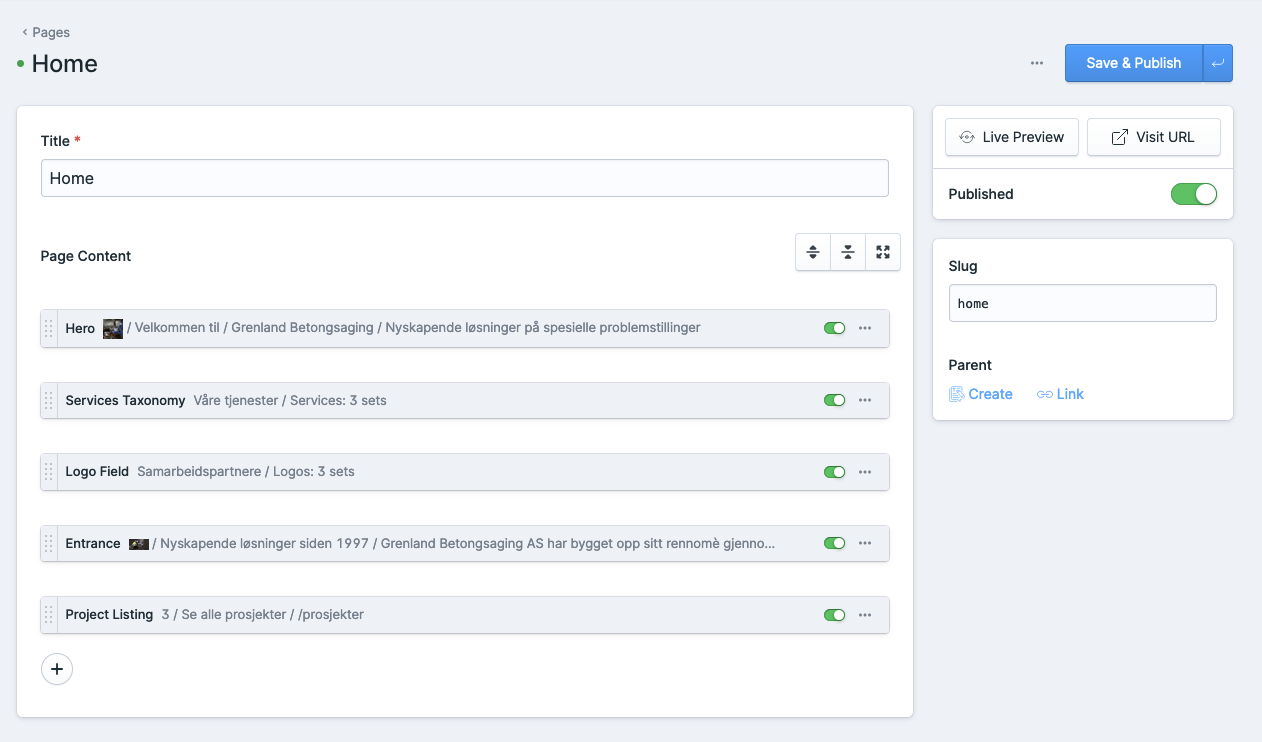Viewport: 1262px width, 742px height.
Task: Open the Services Taxonomy set options menu
Action: click(865, 400)
